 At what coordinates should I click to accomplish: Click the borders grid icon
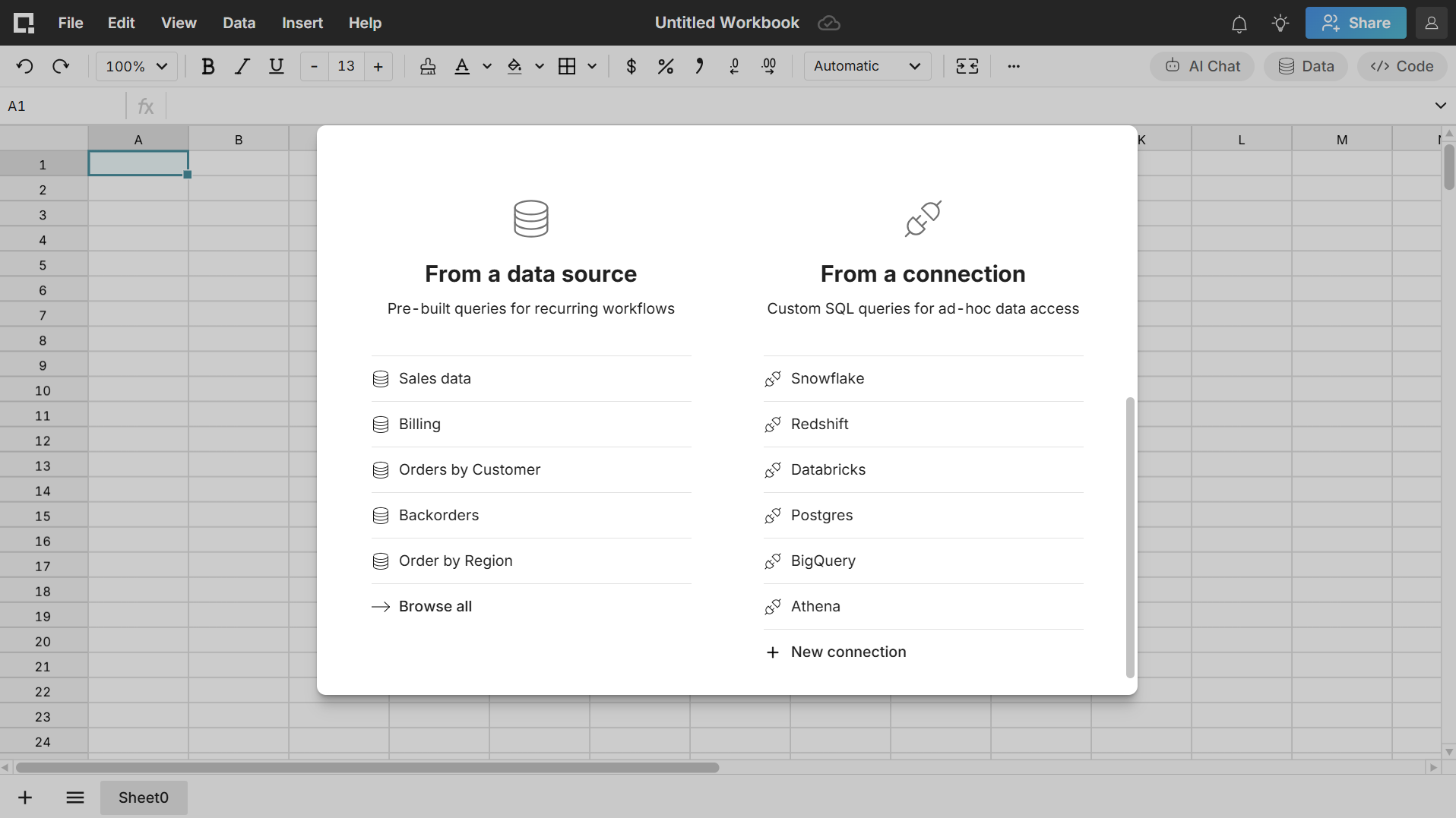click(567, 66)
